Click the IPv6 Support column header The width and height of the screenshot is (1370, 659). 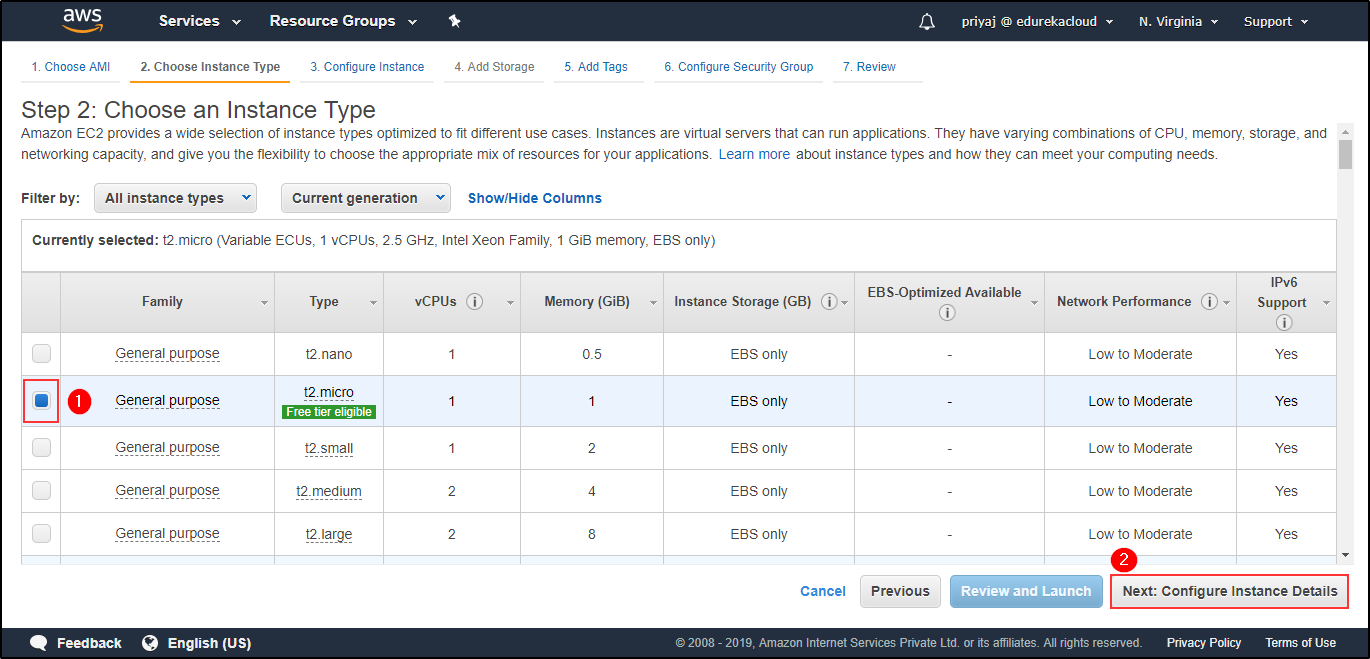point(1286,302)
